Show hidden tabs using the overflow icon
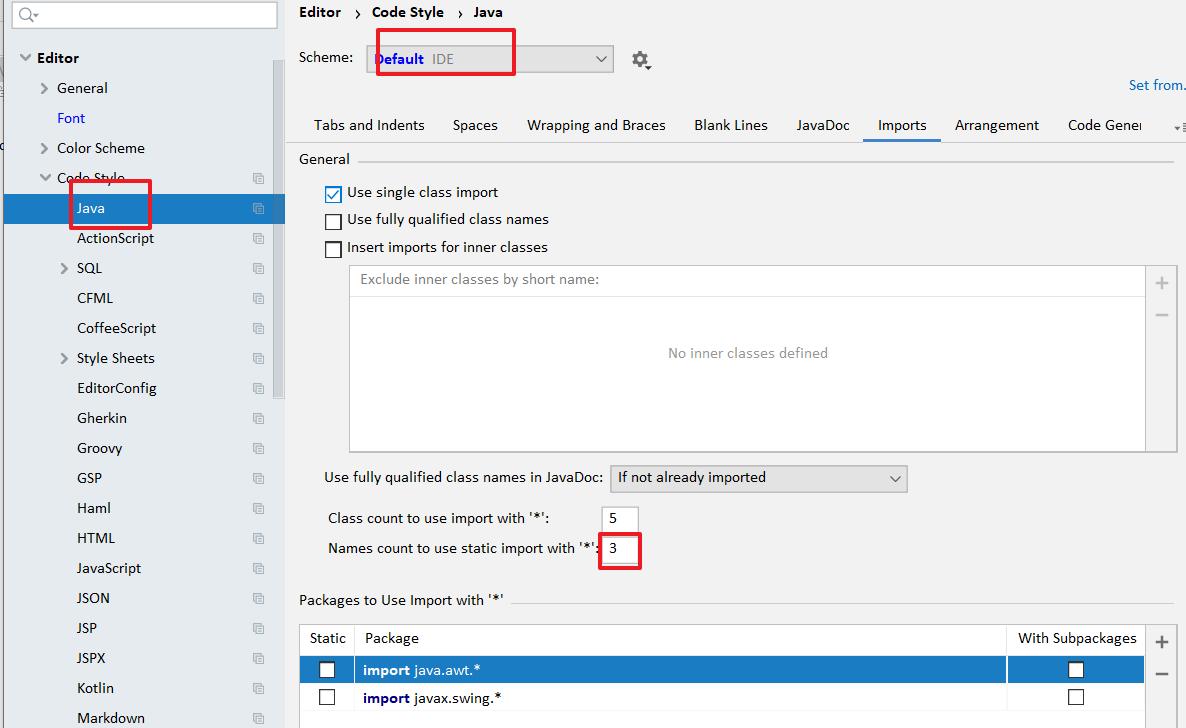Screen dimensions: 1186x728 coord(1178,127)
